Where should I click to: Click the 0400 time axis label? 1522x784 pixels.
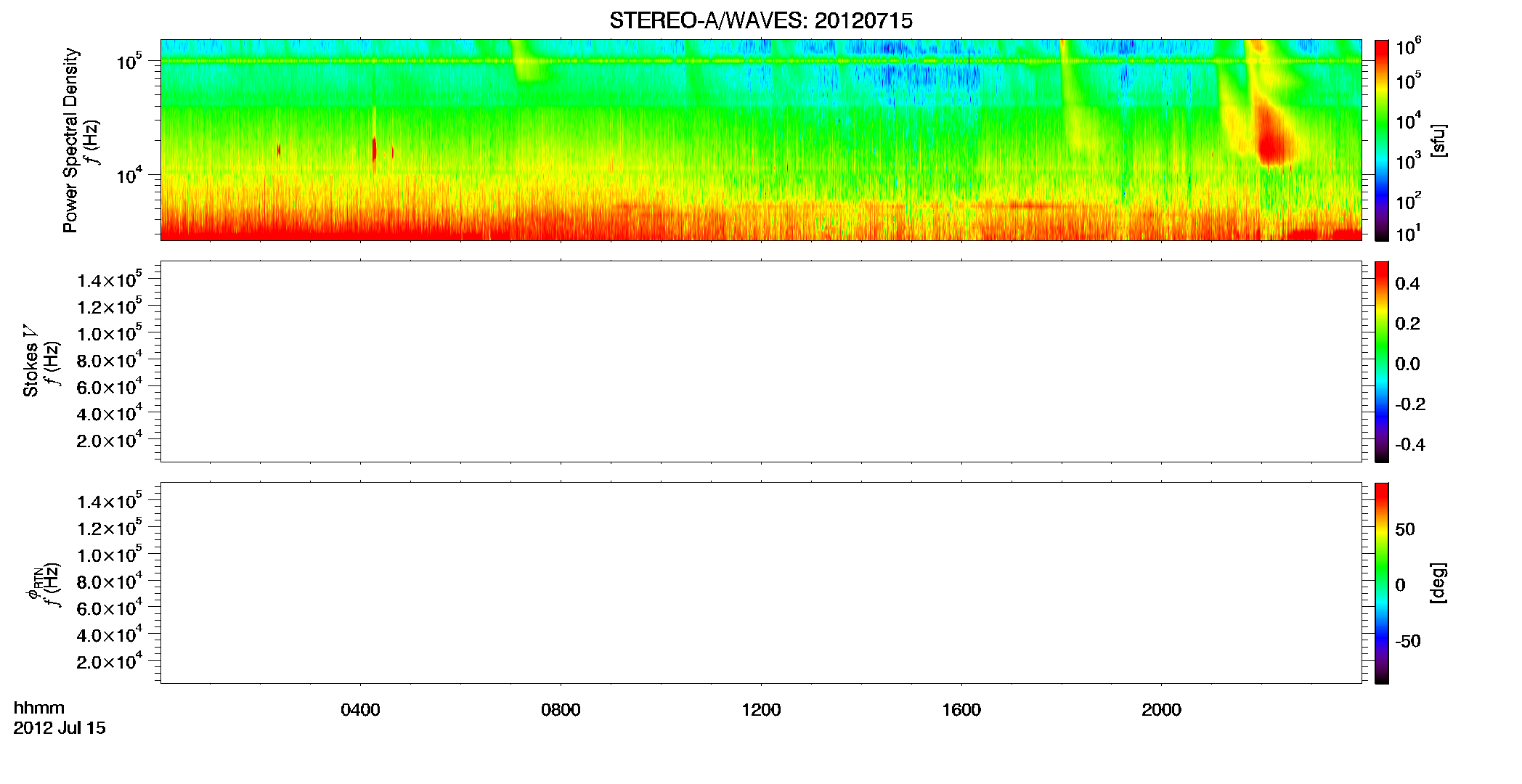360,710
